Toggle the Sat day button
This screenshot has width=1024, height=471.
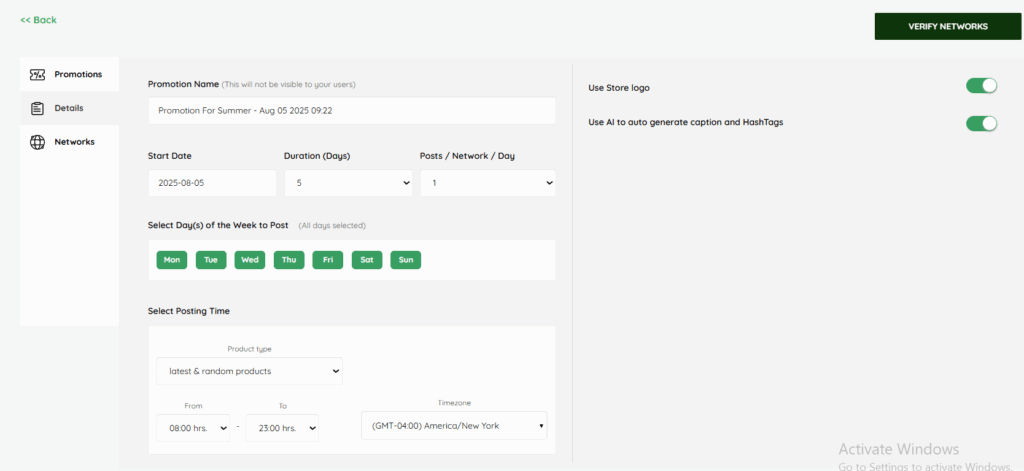[x=367, y=260]
